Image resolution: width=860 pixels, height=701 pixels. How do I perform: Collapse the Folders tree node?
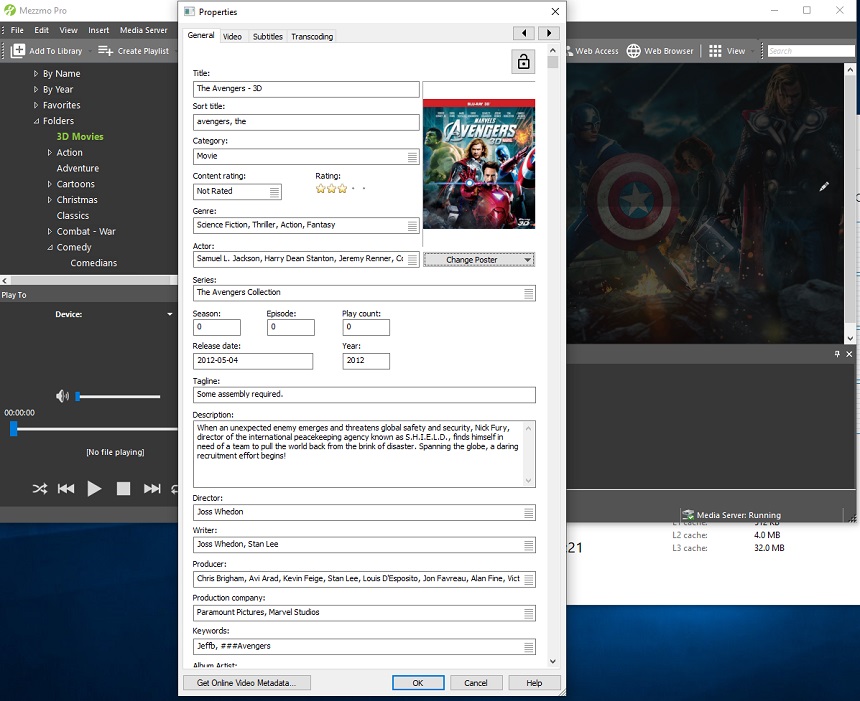(x=36, y=121)
